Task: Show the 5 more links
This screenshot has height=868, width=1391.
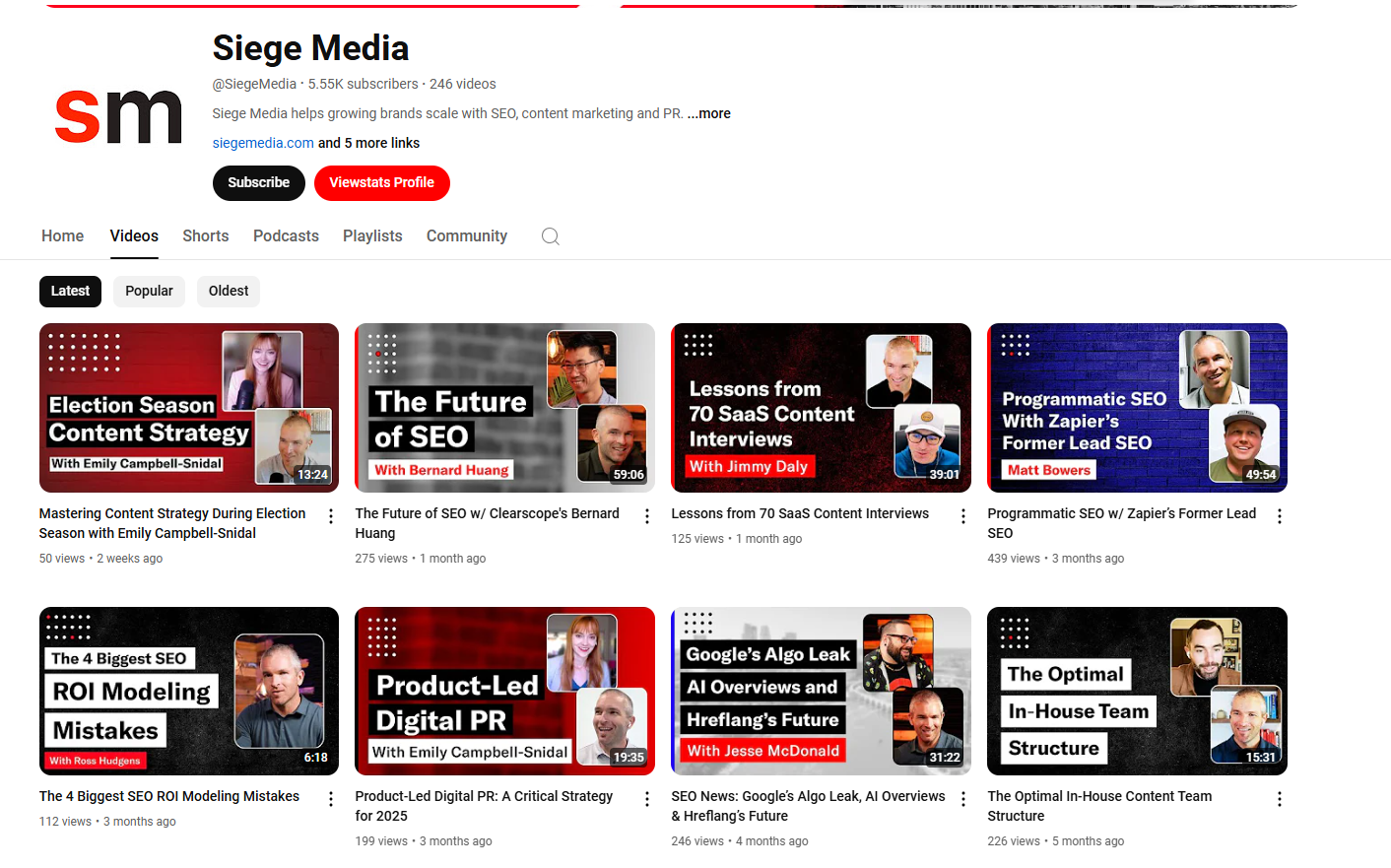Action: 368,143
